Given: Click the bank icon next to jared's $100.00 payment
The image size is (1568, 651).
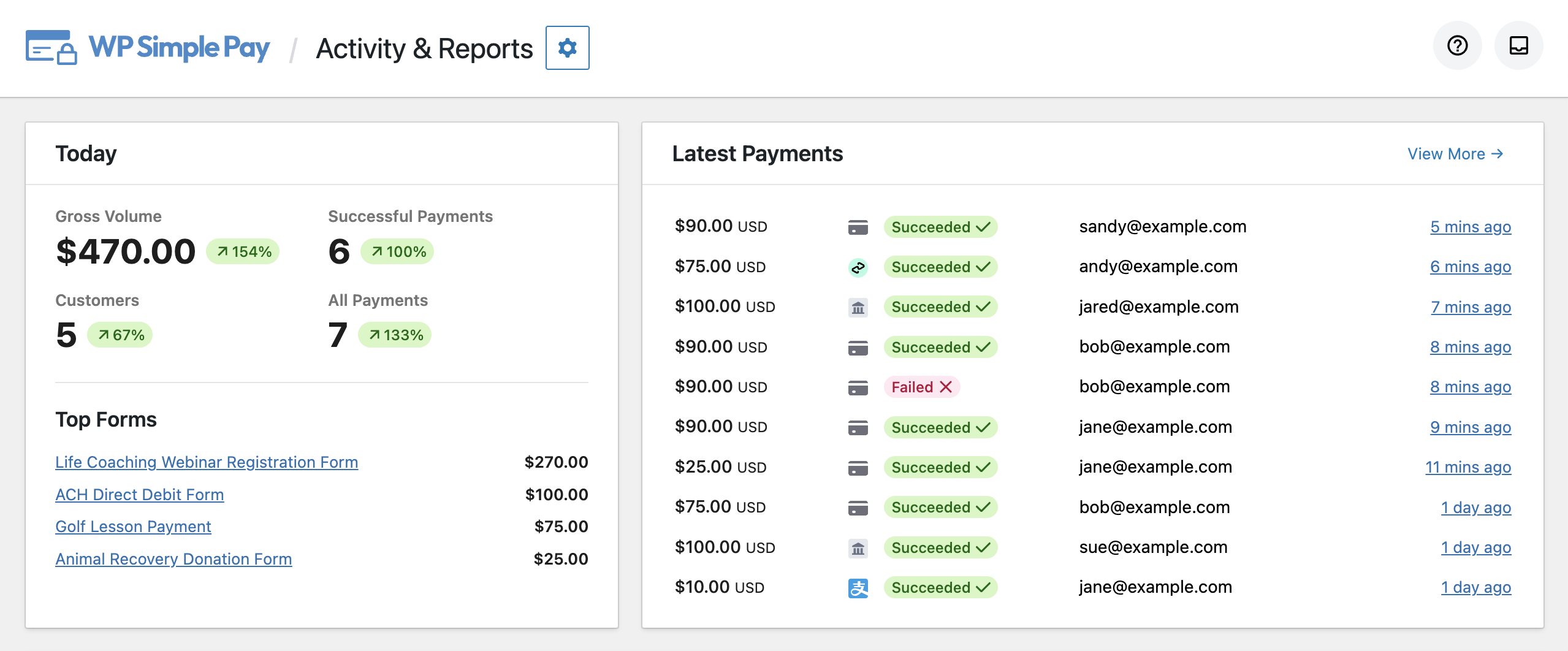Looking at the screenshot, I should click(859, 307).
